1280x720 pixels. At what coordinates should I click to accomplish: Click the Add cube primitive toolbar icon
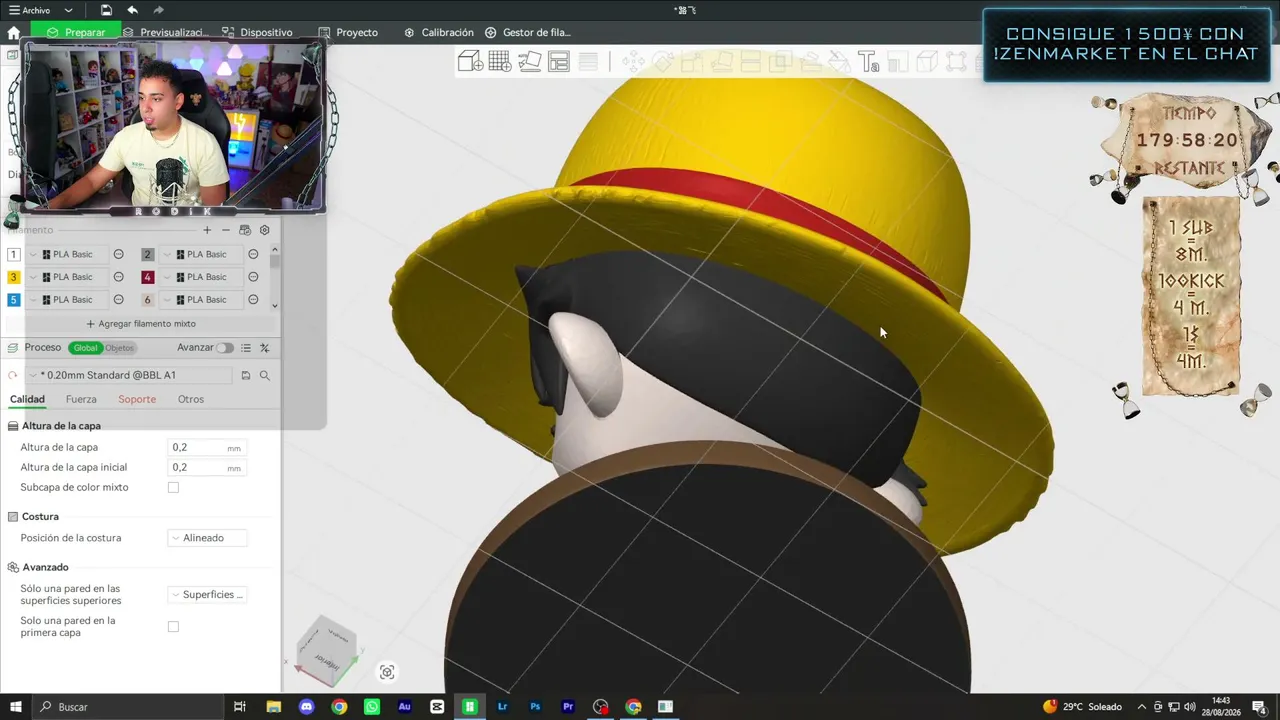[x=470, y=62]
